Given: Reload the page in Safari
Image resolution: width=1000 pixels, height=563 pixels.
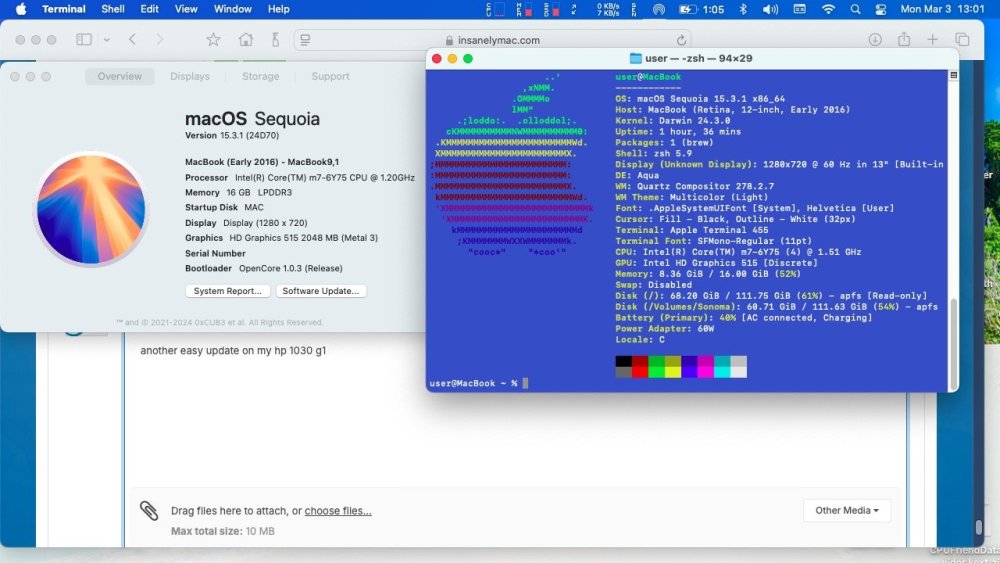Looking at the screenshot, I should pyautogui.click(x=681, y=40).
